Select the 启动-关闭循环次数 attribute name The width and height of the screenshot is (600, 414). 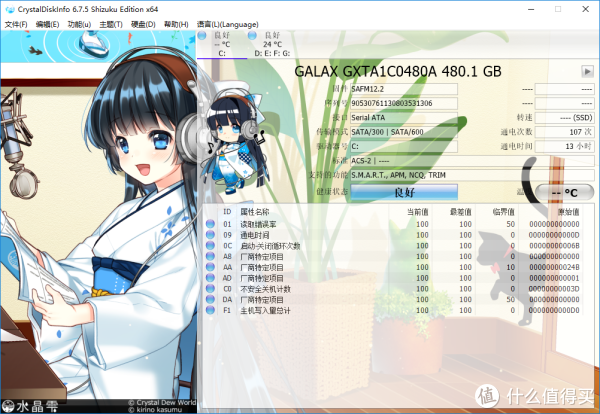click(x=270, y=246)
